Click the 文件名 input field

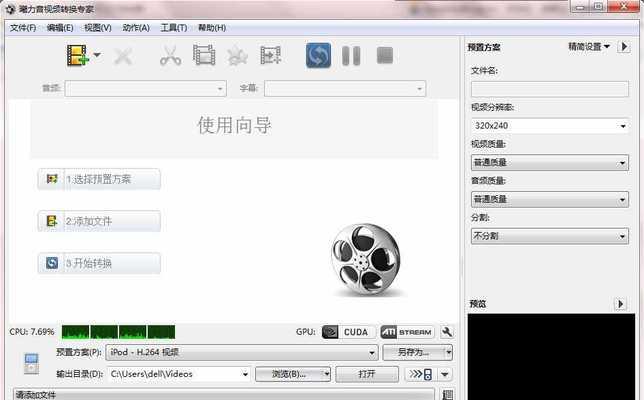coord(550,89)
